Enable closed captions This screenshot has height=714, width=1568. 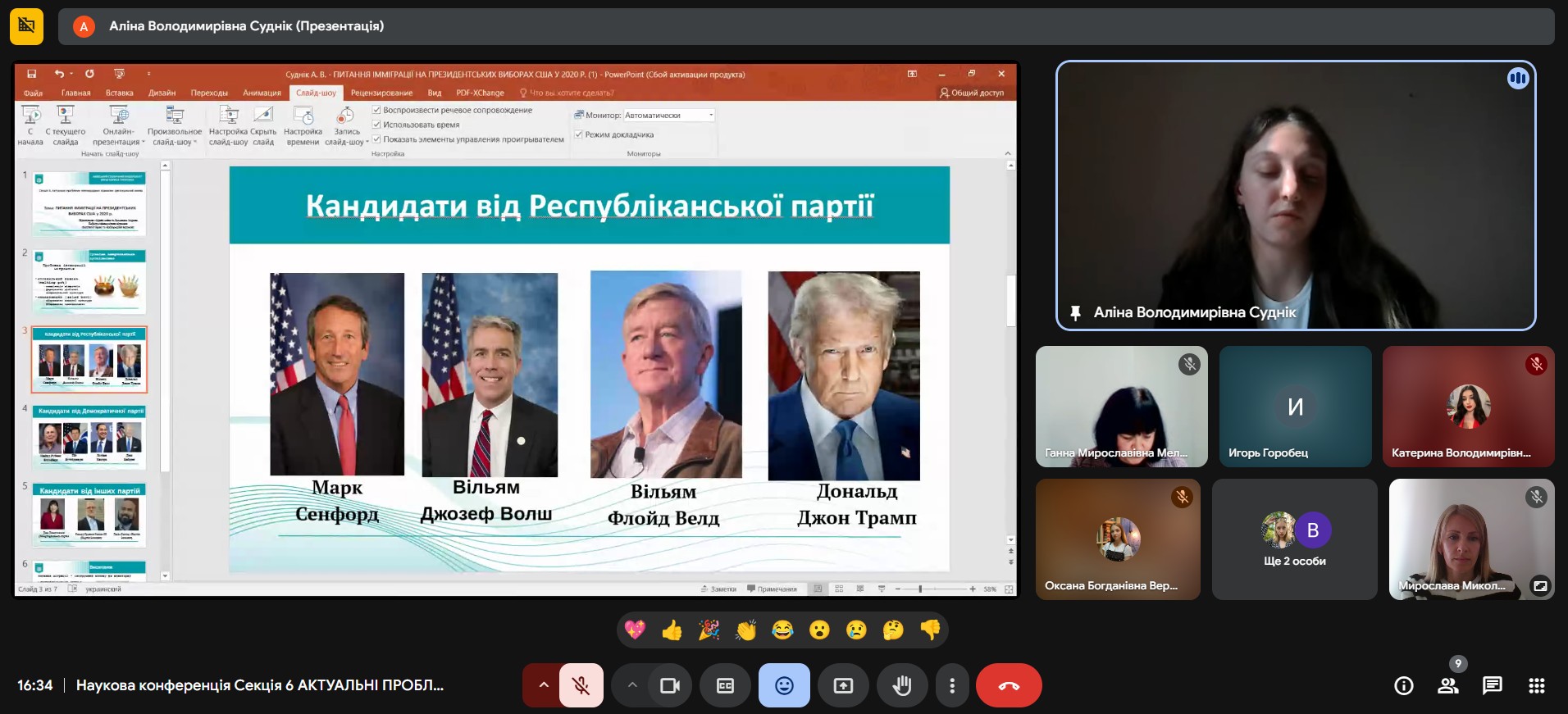[725, 685]
